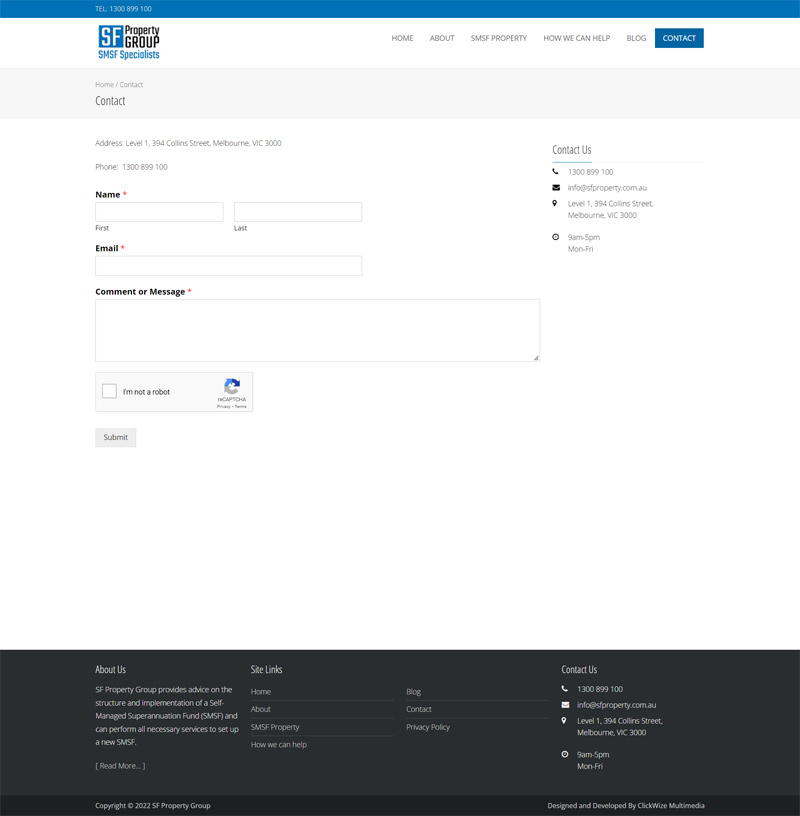Click the footer phone icon
800x816 pixels.
(x=565, y=688)
